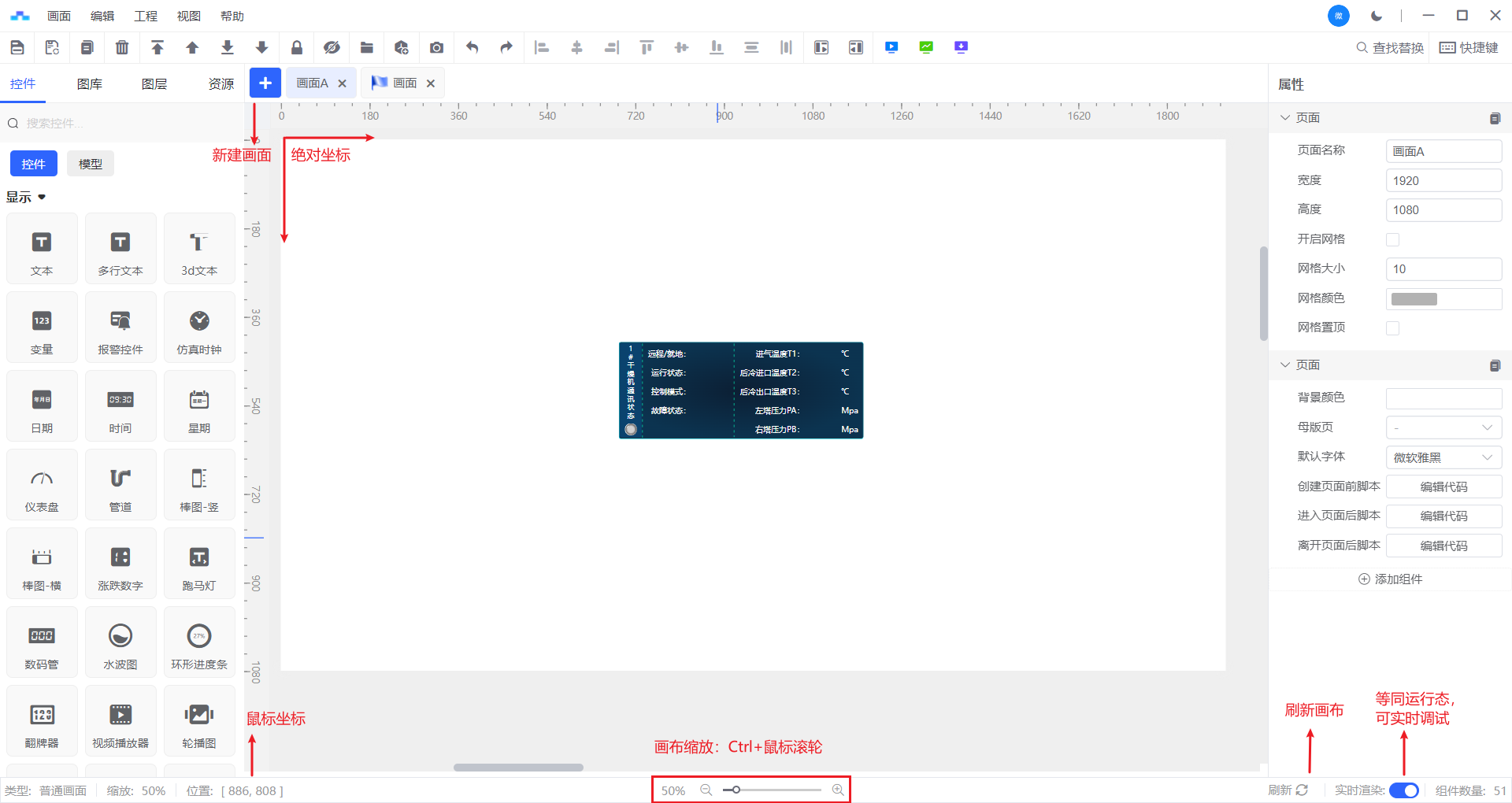
Task: Click the 添加组件 button
Action: 1391,579
